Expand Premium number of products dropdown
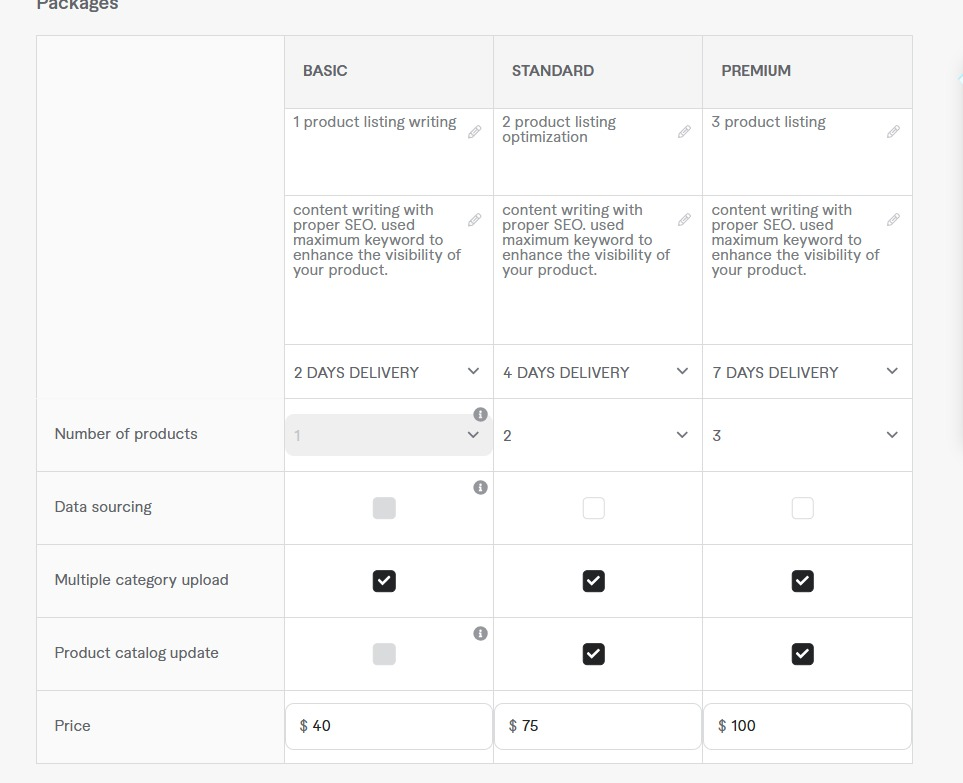 coord(807,435)
